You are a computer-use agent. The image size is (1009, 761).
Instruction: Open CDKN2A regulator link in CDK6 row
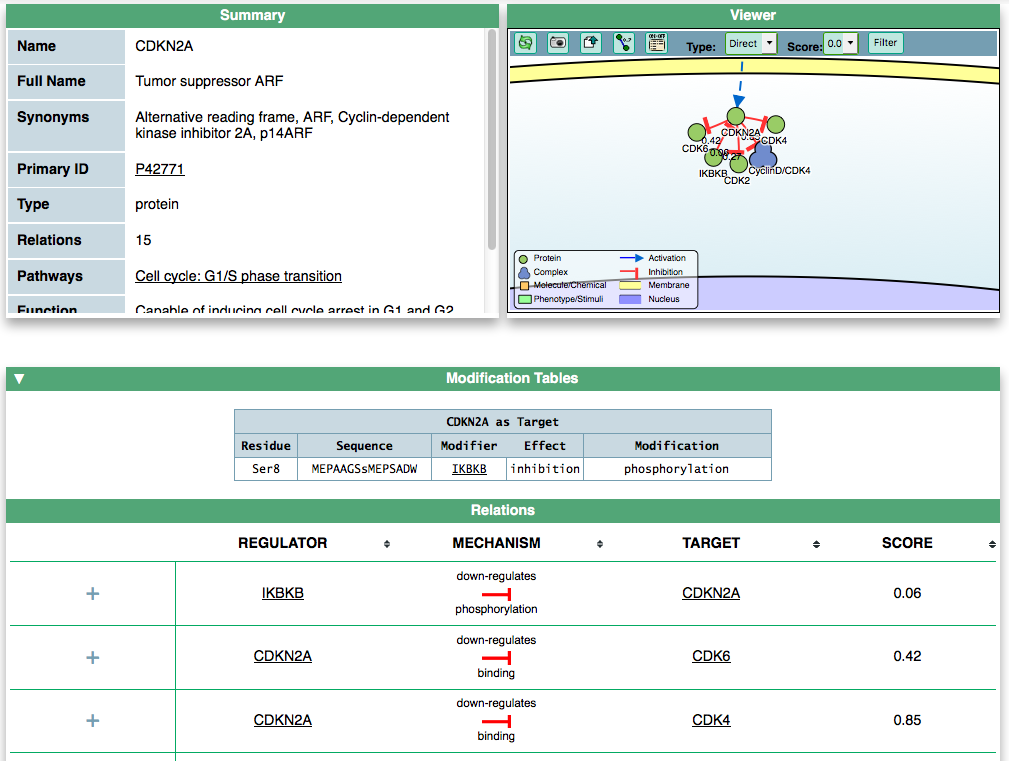click(x=282, y=656)
